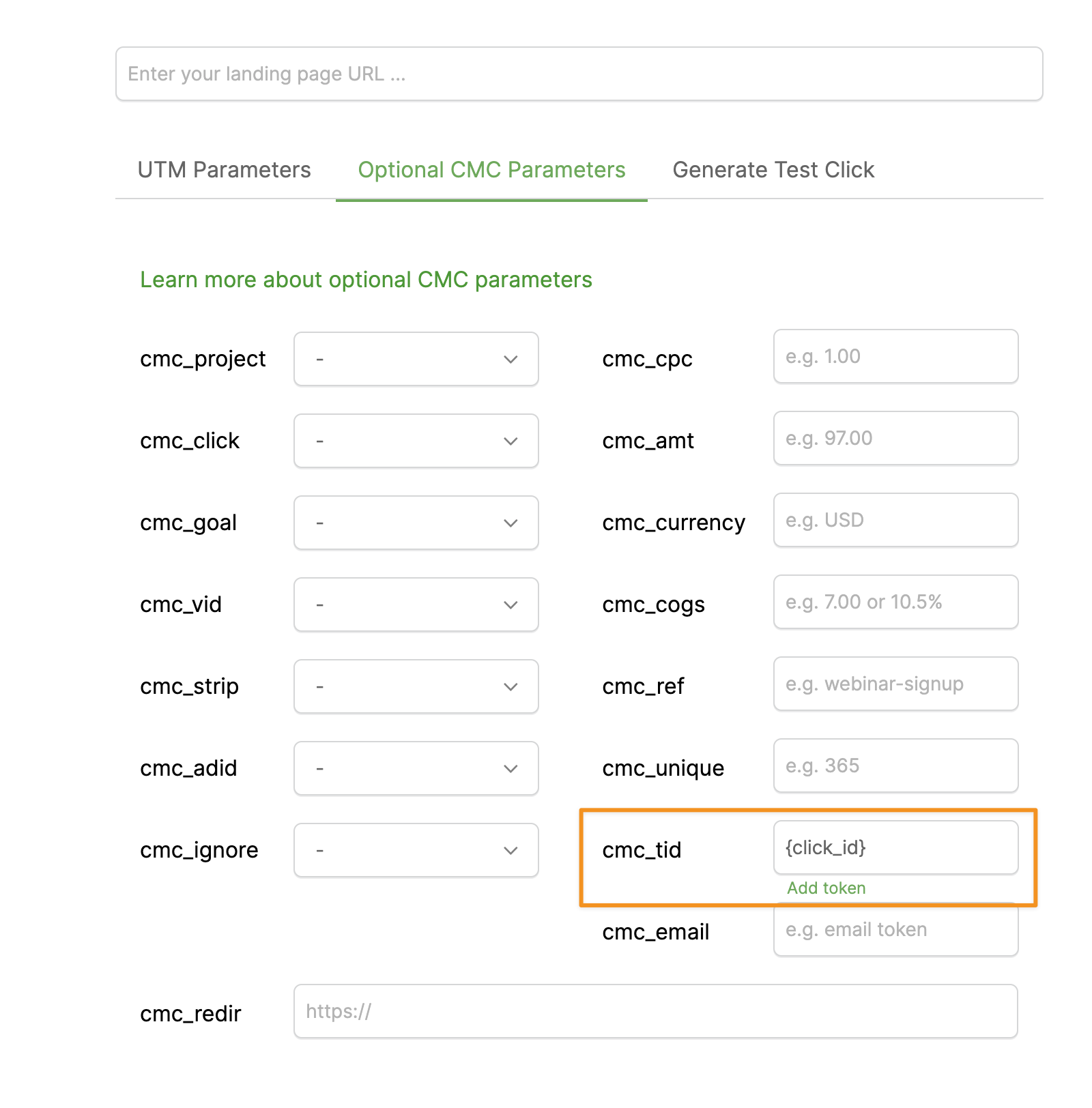Expand the cmc_vid selector

point(416,604)
